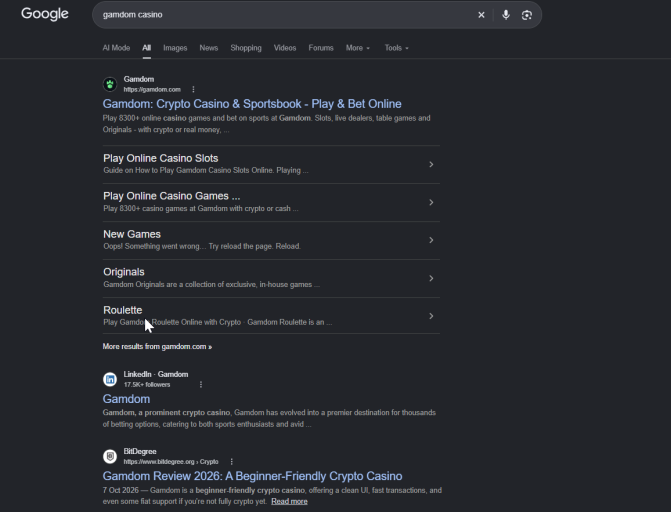Click the BitDegree site name
Viewport: 671px width, 512px height.
[x=140, y=451]
